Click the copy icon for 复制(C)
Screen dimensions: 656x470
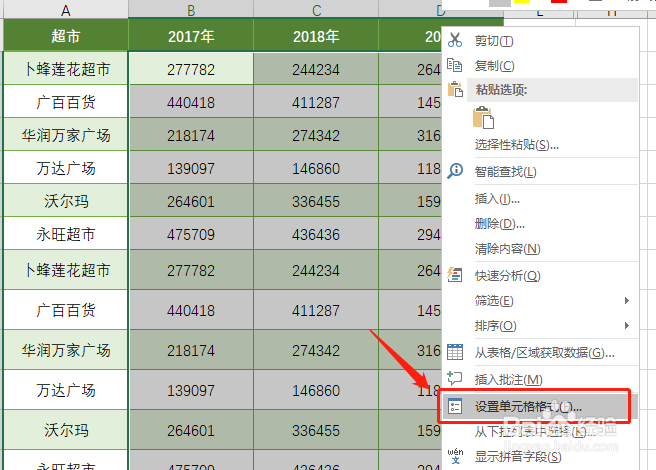455,65
